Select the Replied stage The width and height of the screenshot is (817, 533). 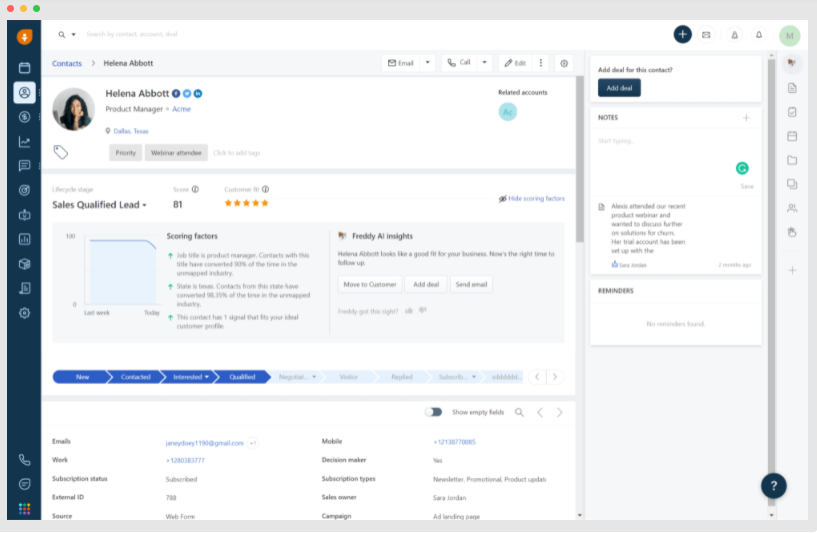click(402, 377)
